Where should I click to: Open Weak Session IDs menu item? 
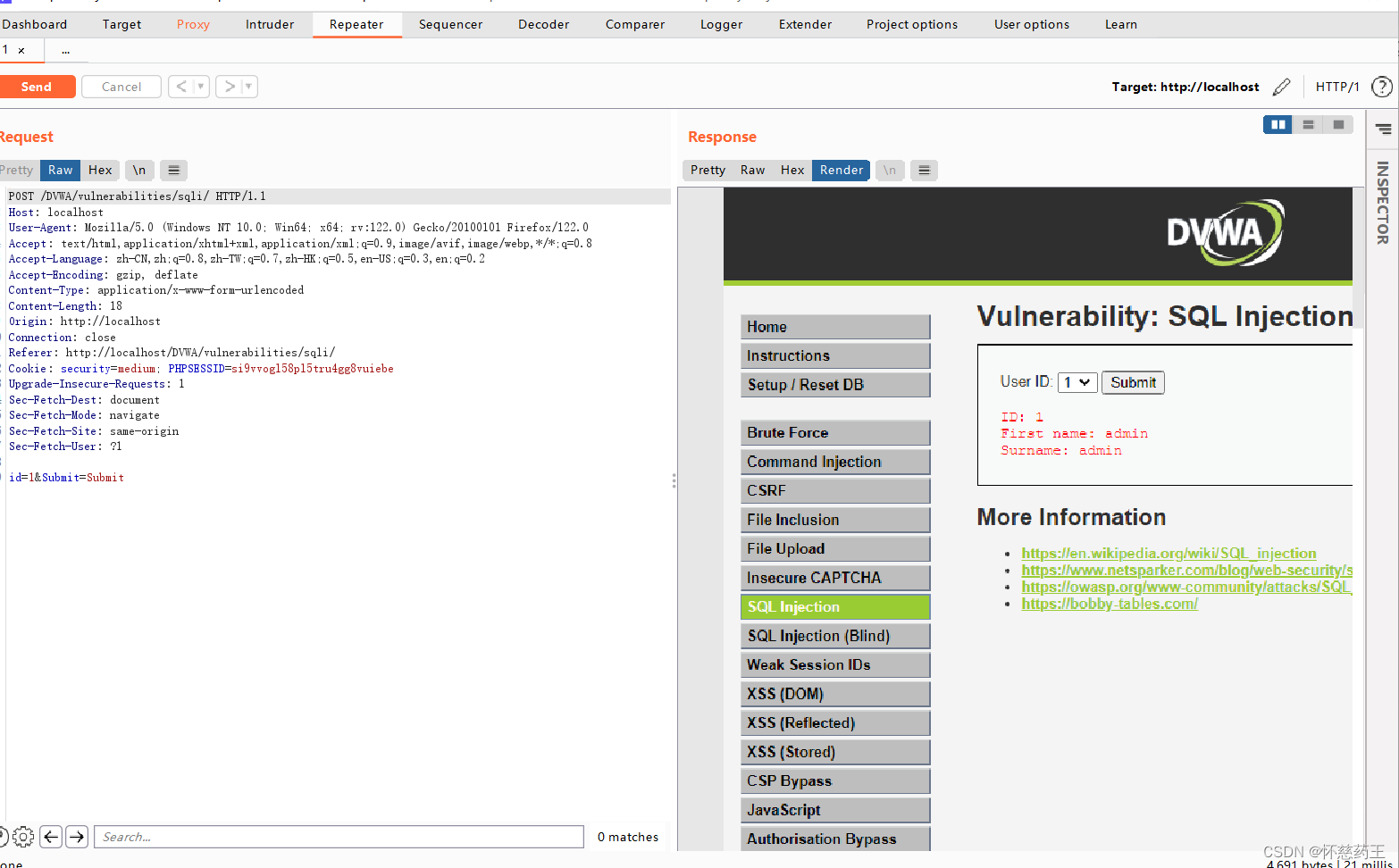[835, 664]
